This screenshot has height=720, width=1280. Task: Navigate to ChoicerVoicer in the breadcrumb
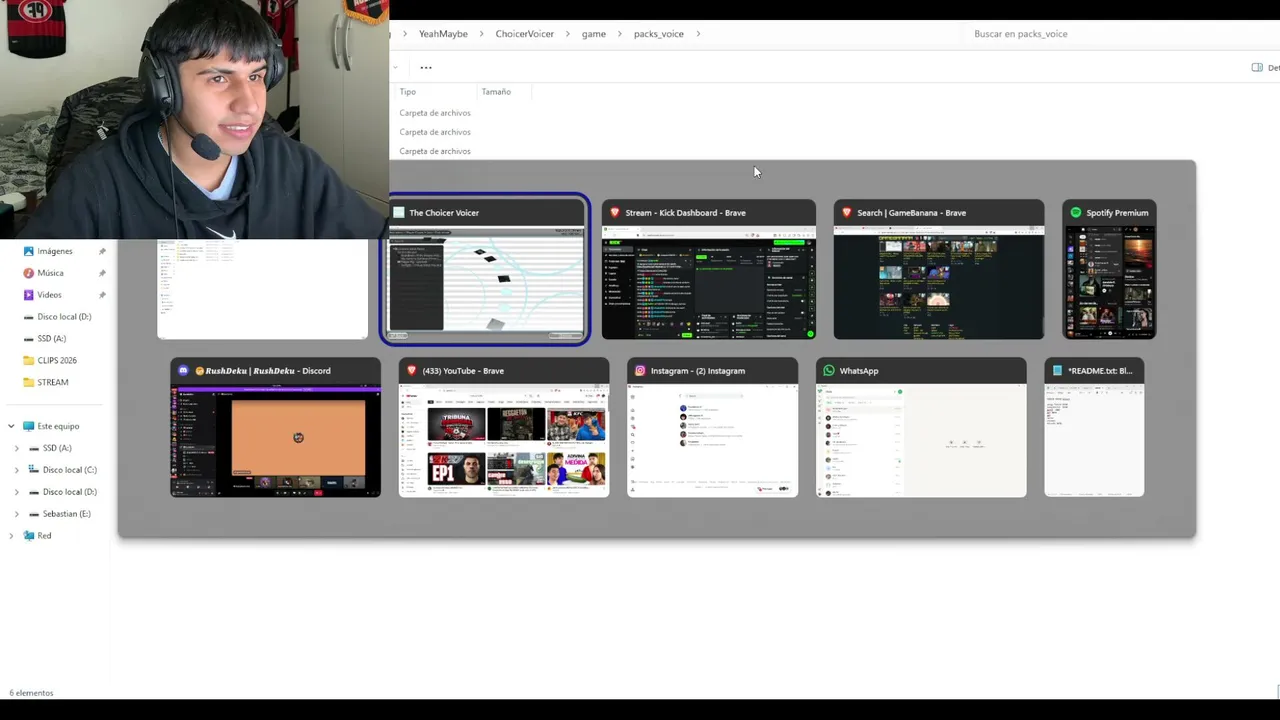click(524, 34)
